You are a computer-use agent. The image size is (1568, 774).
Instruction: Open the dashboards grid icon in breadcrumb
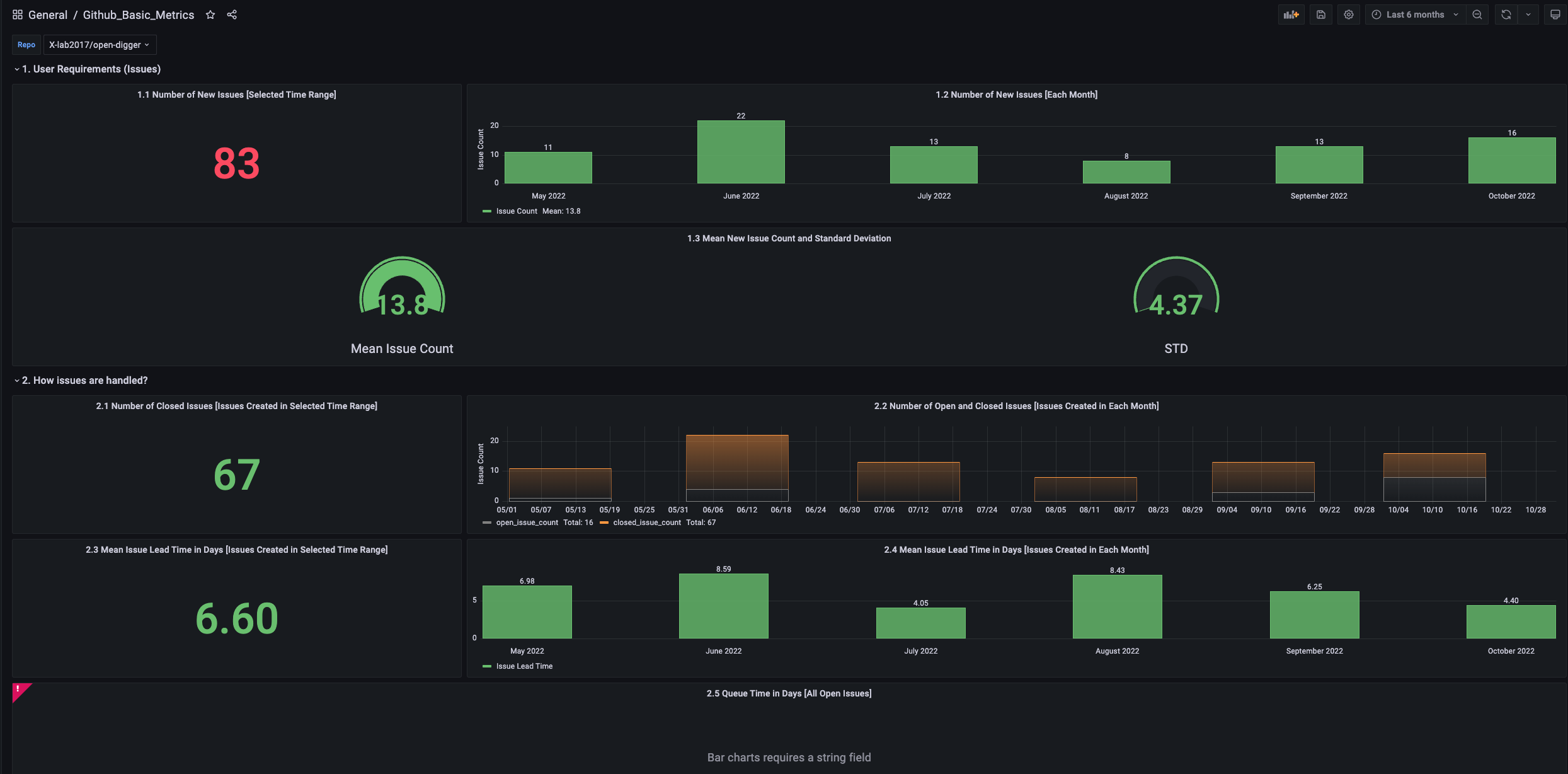tap(17, 14)
